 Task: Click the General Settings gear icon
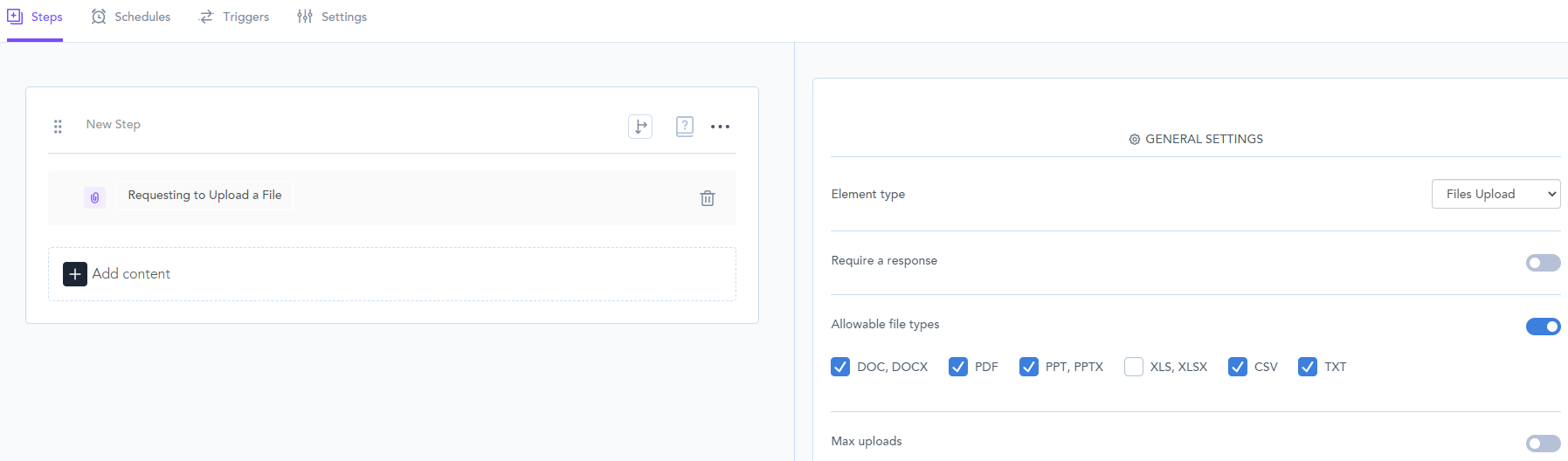(1134, 140)
